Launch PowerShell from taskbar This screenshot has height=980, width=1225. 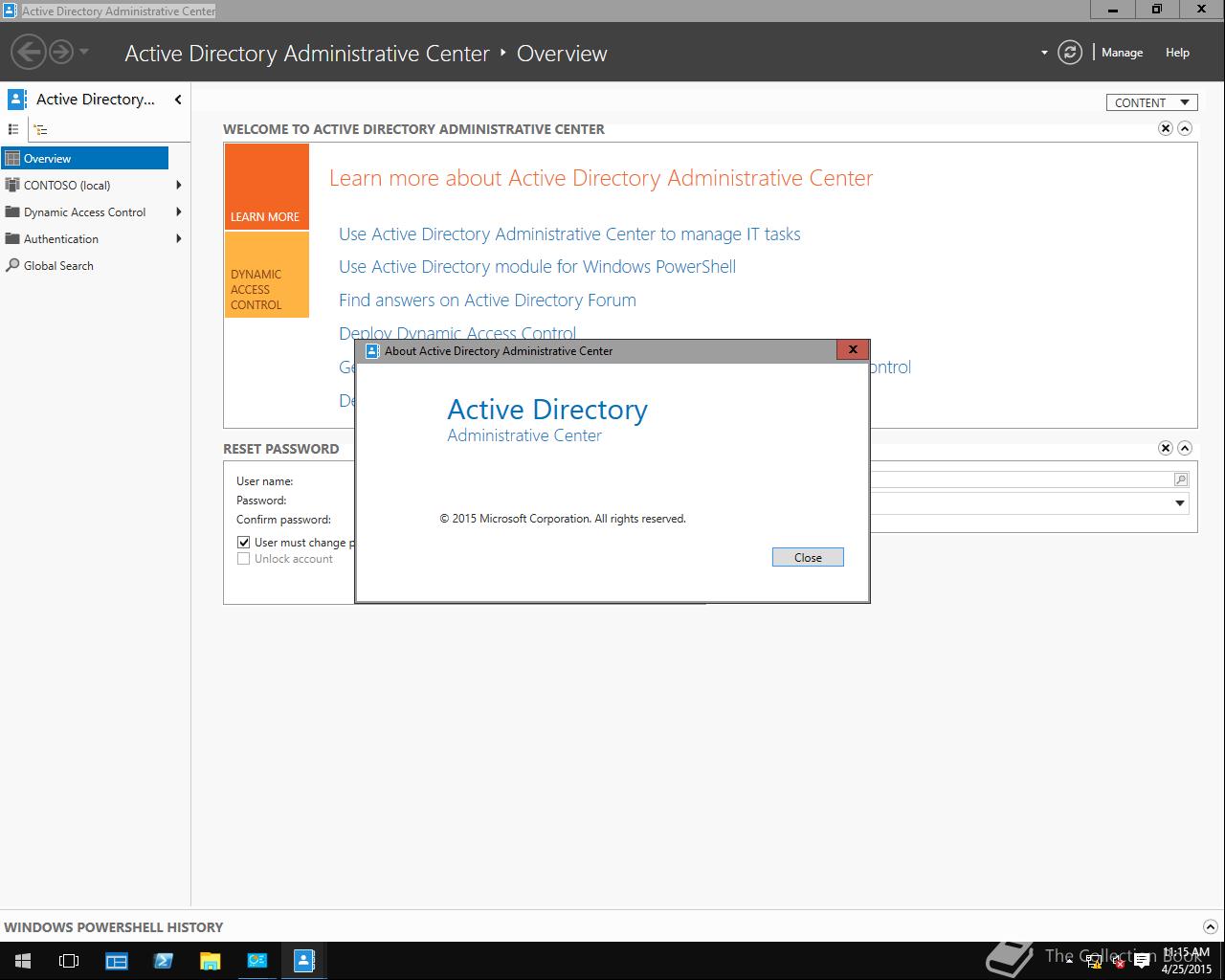(163, 961)
